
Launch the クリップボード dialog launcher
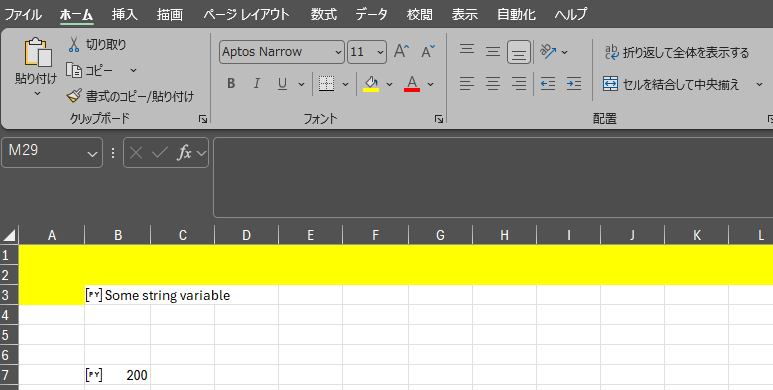(203, 119)
